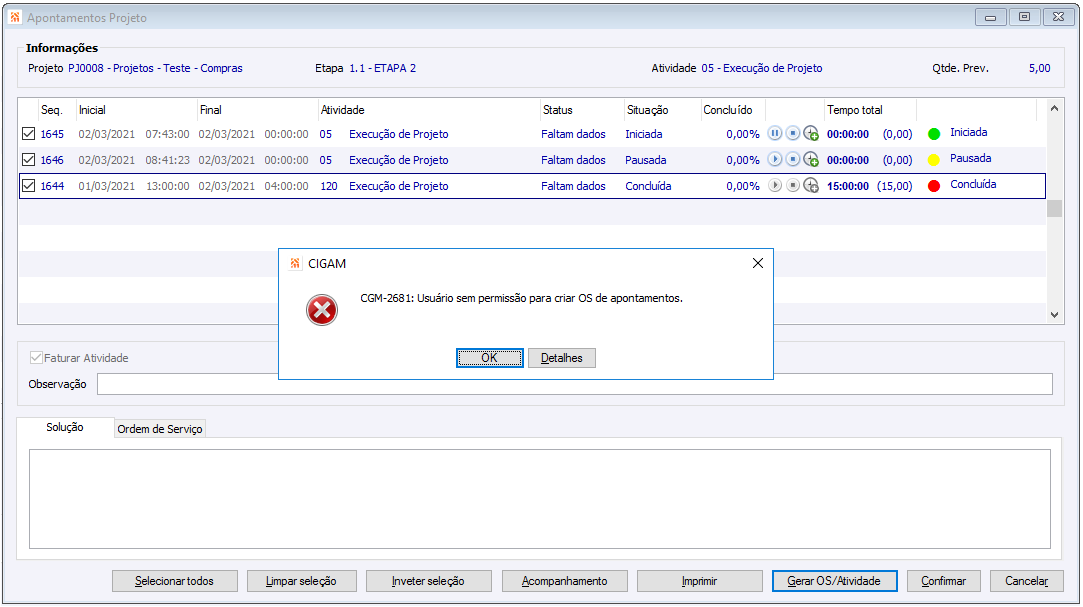Image resolution: width=1083 pixels, height=607 pixels.
Task: Open the Ordem de Serviço tab
Action: click(160, 429)
